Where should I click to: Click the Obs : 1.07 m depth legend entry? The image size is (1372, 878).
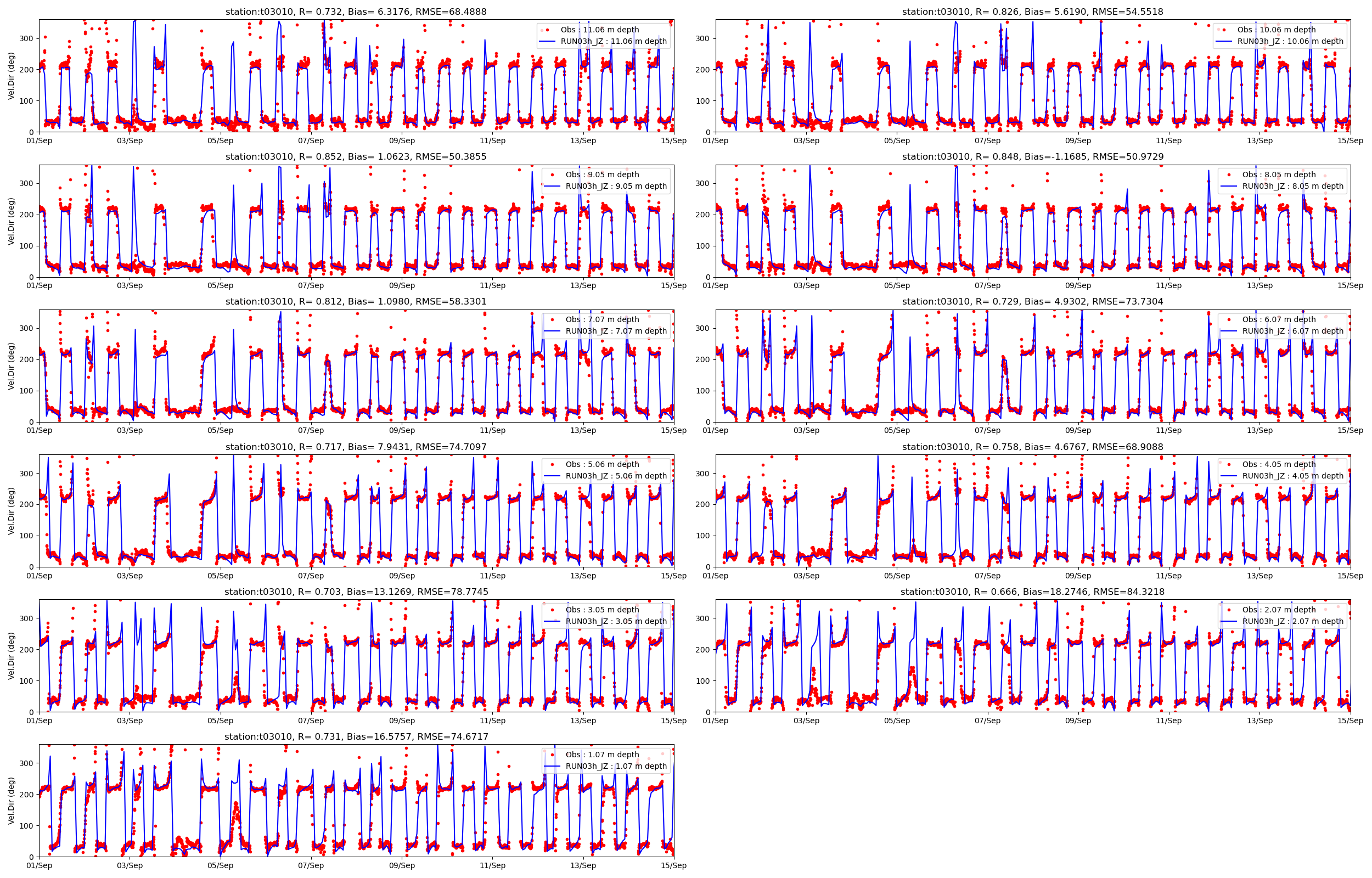(602, 755)
